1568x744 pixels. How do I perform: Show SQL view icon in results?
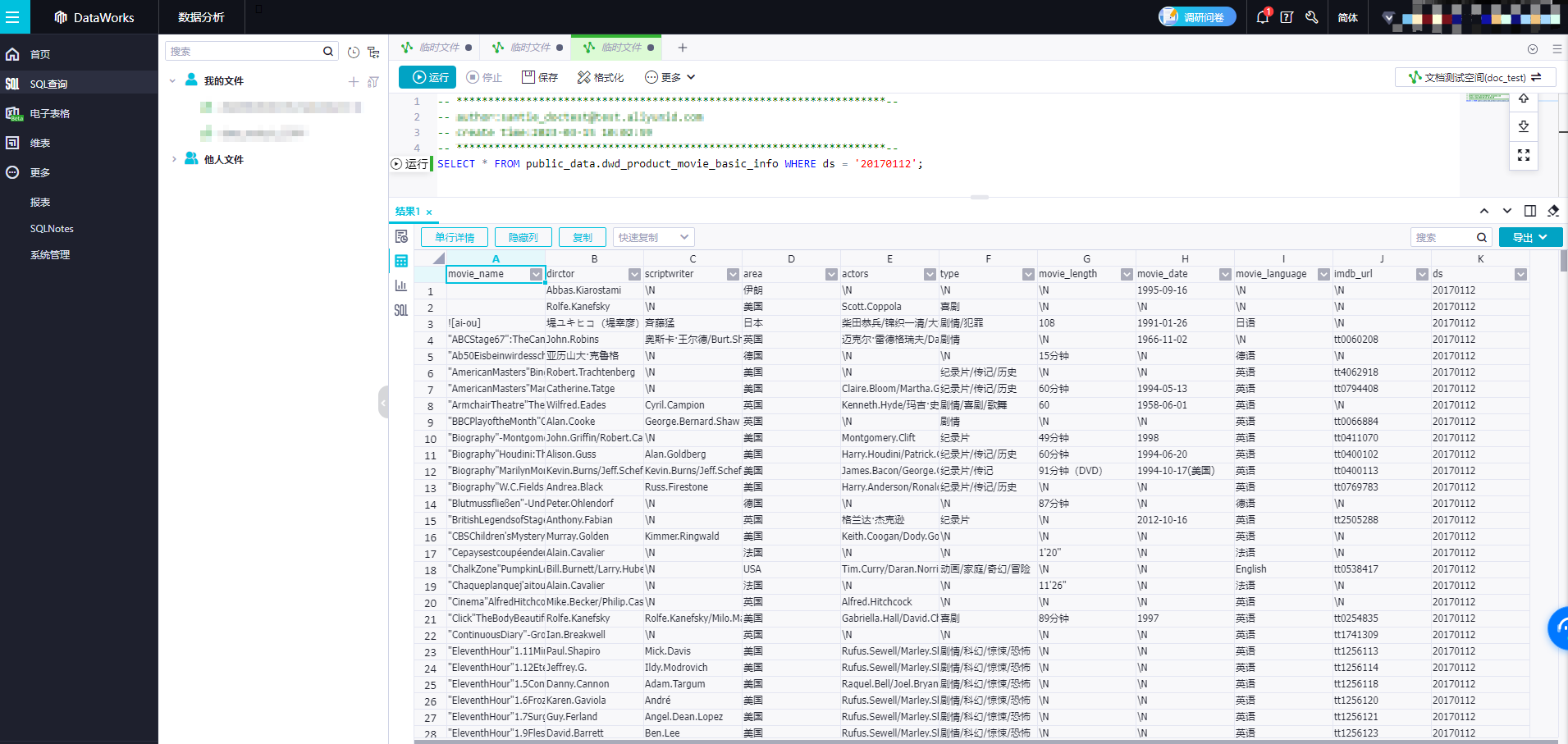pos(401,310)
